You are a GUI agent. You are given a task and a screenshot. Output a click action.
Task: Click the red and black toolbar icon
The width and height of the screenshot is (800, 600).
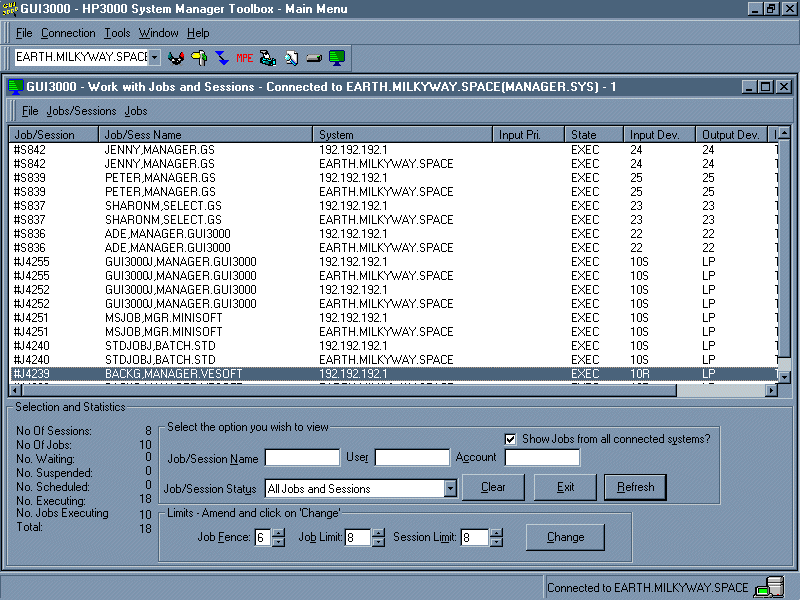tap(176, 58)
